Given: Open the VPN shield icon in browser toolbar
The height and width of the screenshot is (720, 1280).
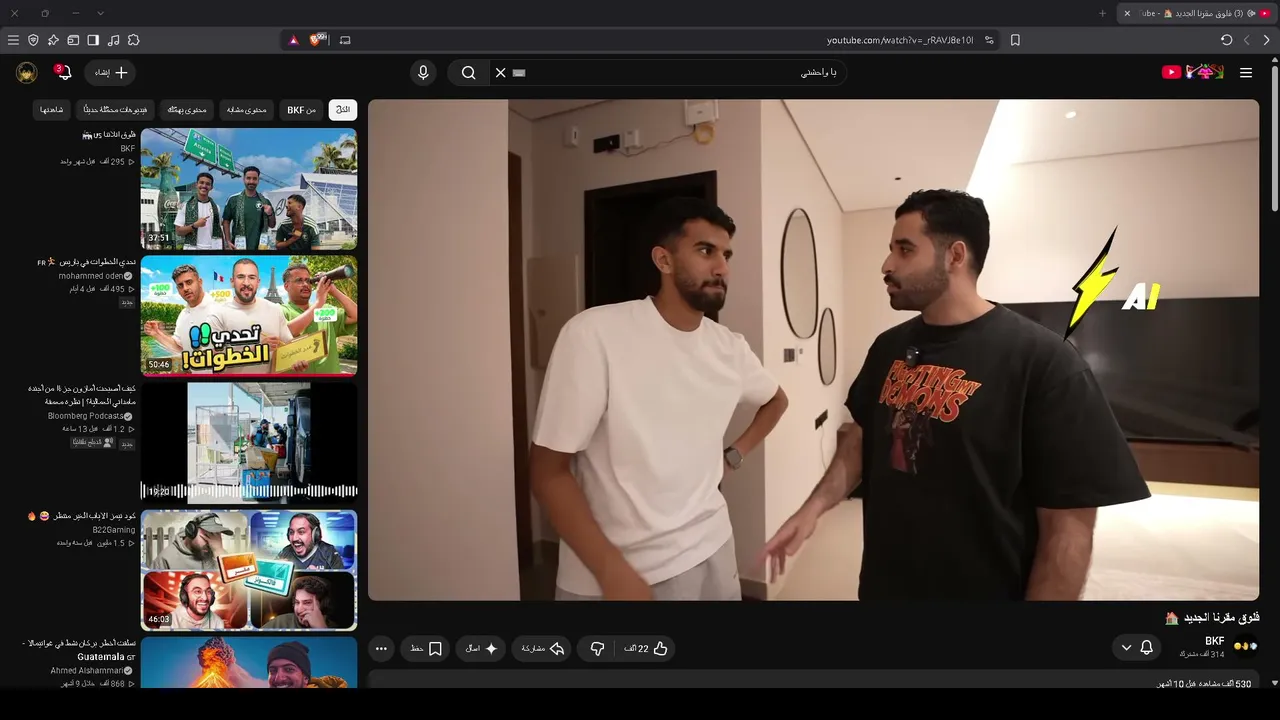Looking at the screenshot, I should 33,40.
